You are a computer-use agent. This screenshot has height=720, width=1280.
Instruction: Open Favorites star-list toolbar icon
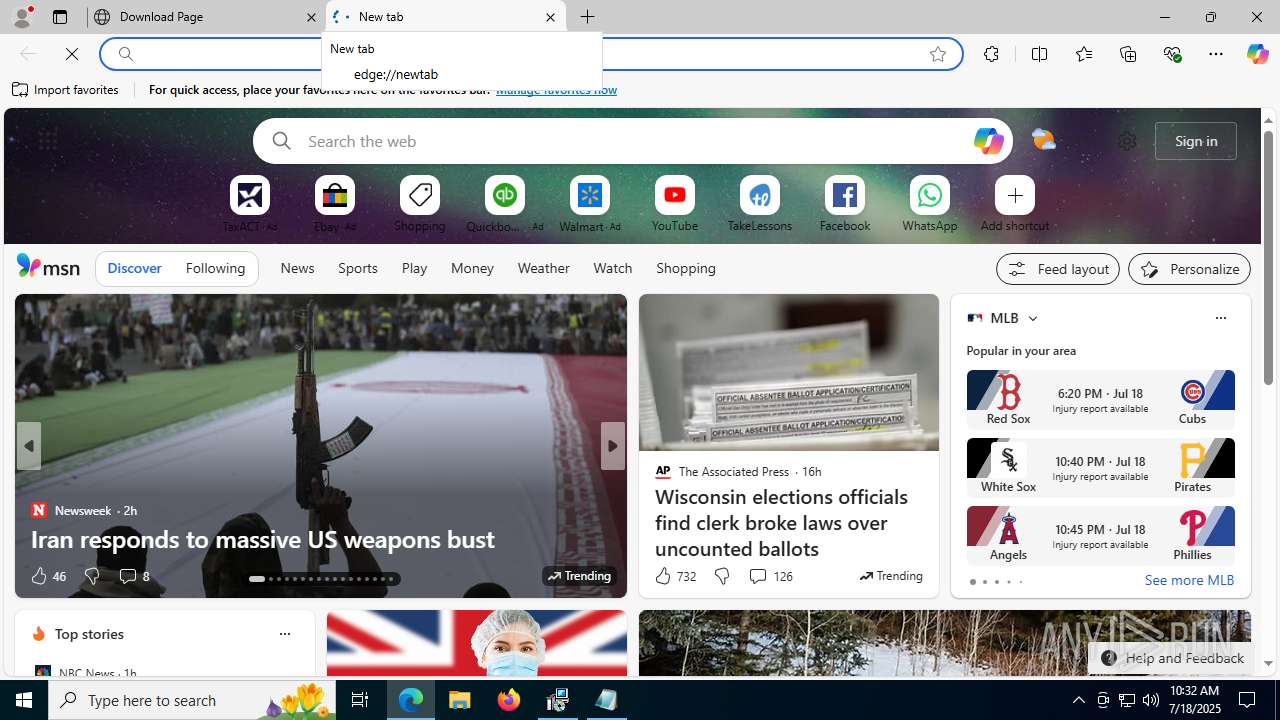click(1083, 54)
